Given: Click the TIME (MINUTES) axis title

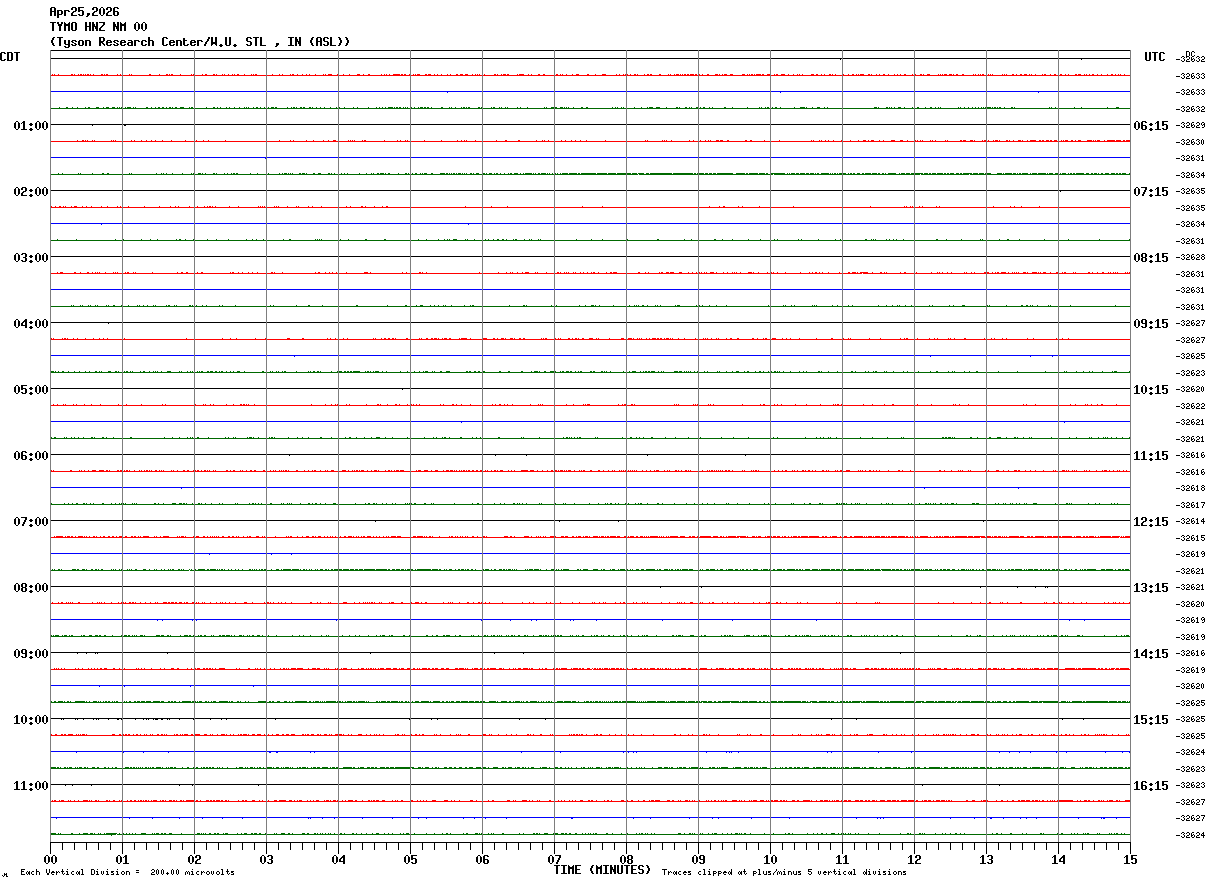Looking at the screenshot, I should click(x=603, y=870).
